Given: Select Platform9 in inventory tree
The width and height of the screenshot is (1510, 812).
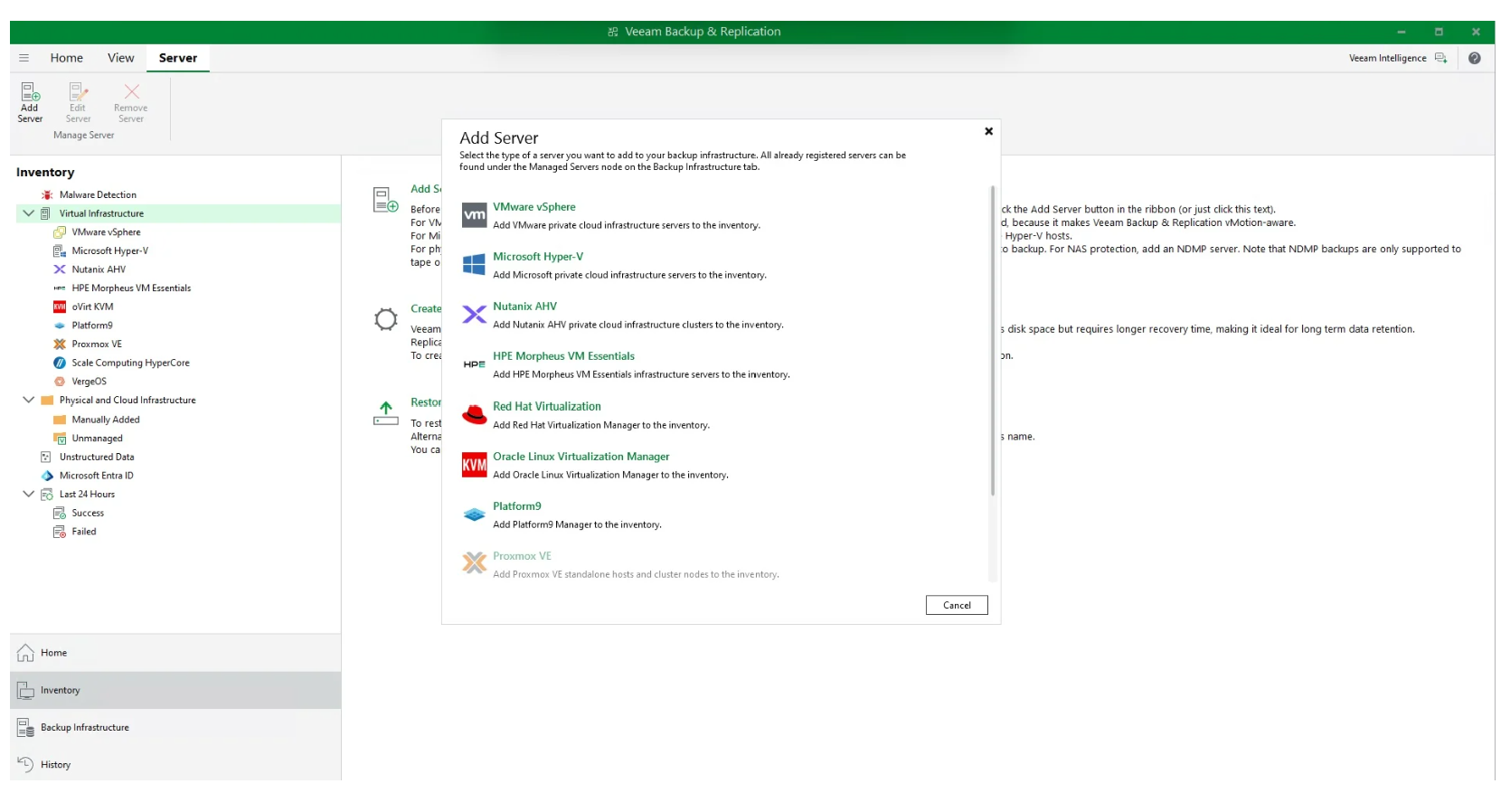Looking at the screenshot, I should click(x=92, y=326).
